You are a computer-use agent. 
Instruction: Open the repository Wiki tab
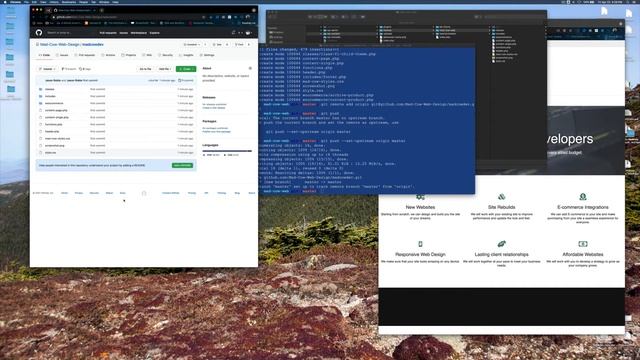[x=147, y=55]
